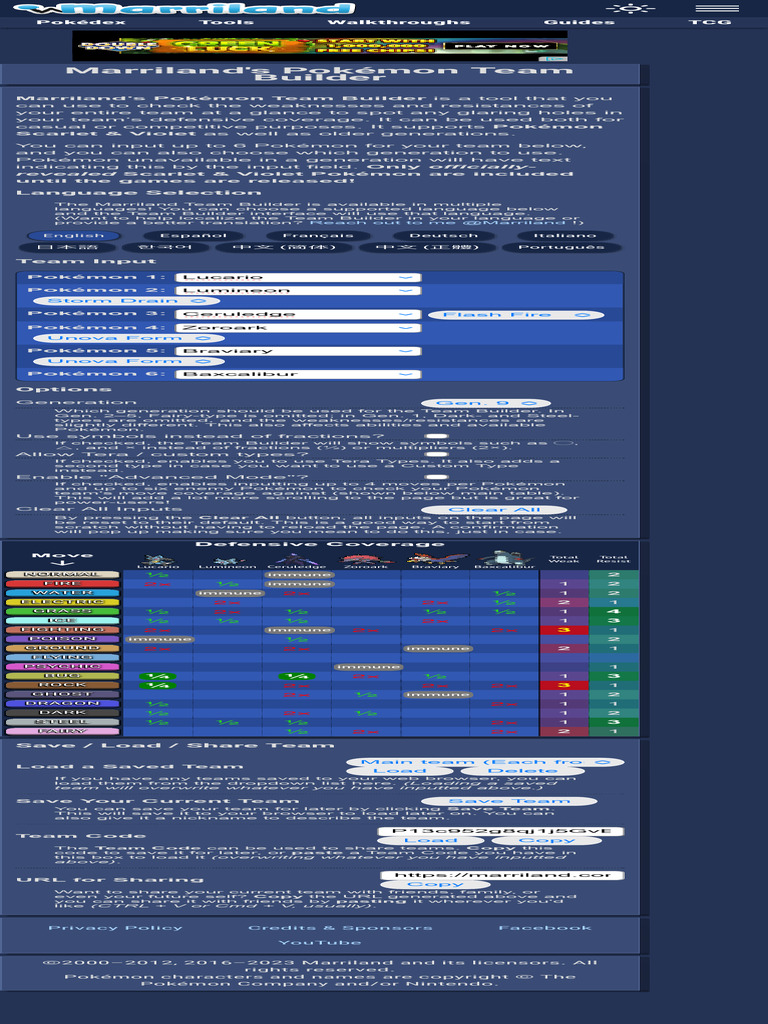This screenshot has width=768, height=1024.
Task: Open the Walkthroughs menu
Action: click(398, 22)
